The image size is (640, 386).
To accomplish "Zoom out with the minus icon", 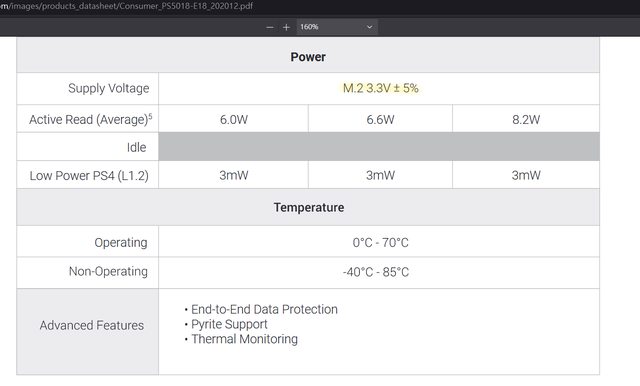I will click(x=270, y=27).
